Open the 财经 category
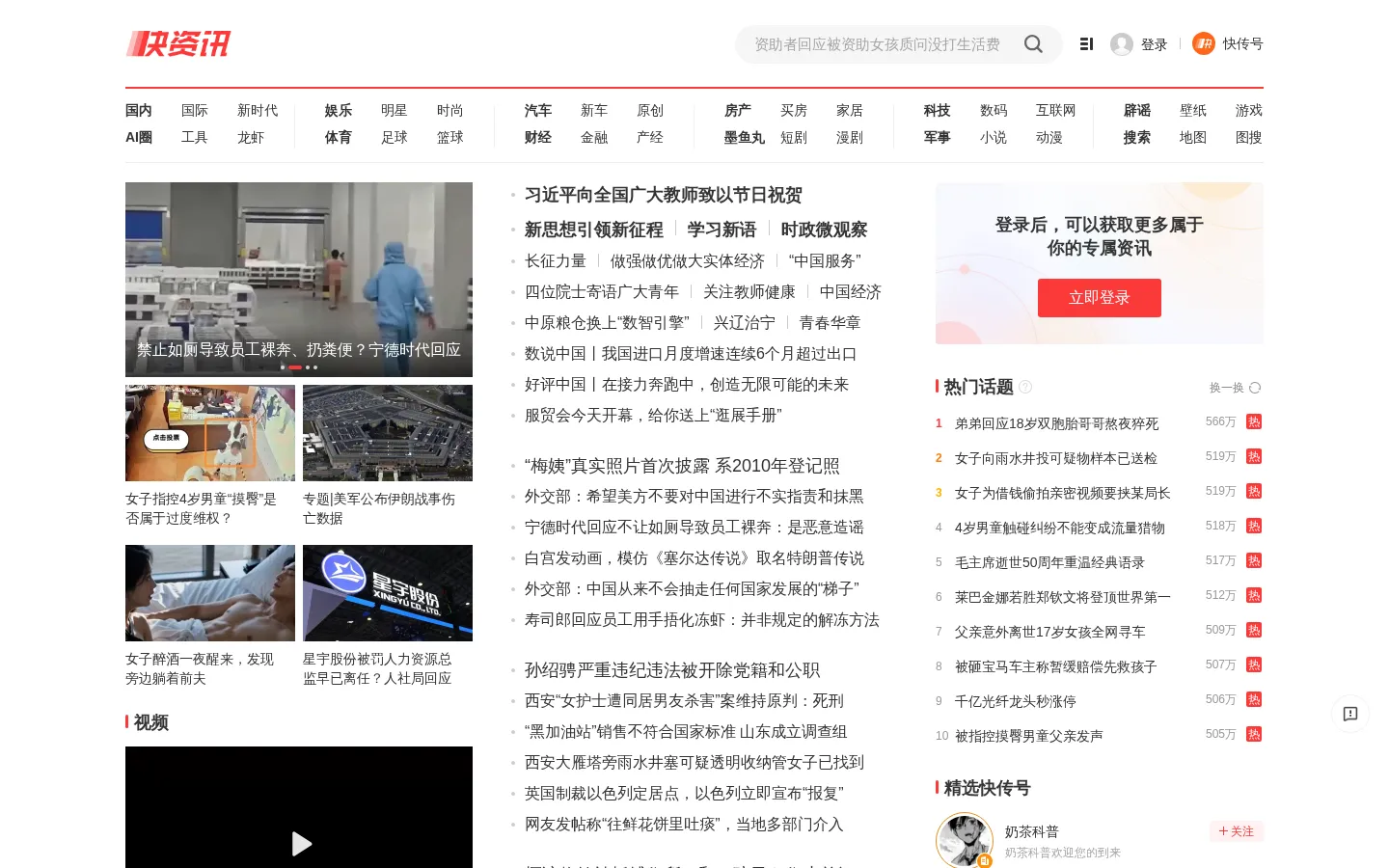 point(538,138)
